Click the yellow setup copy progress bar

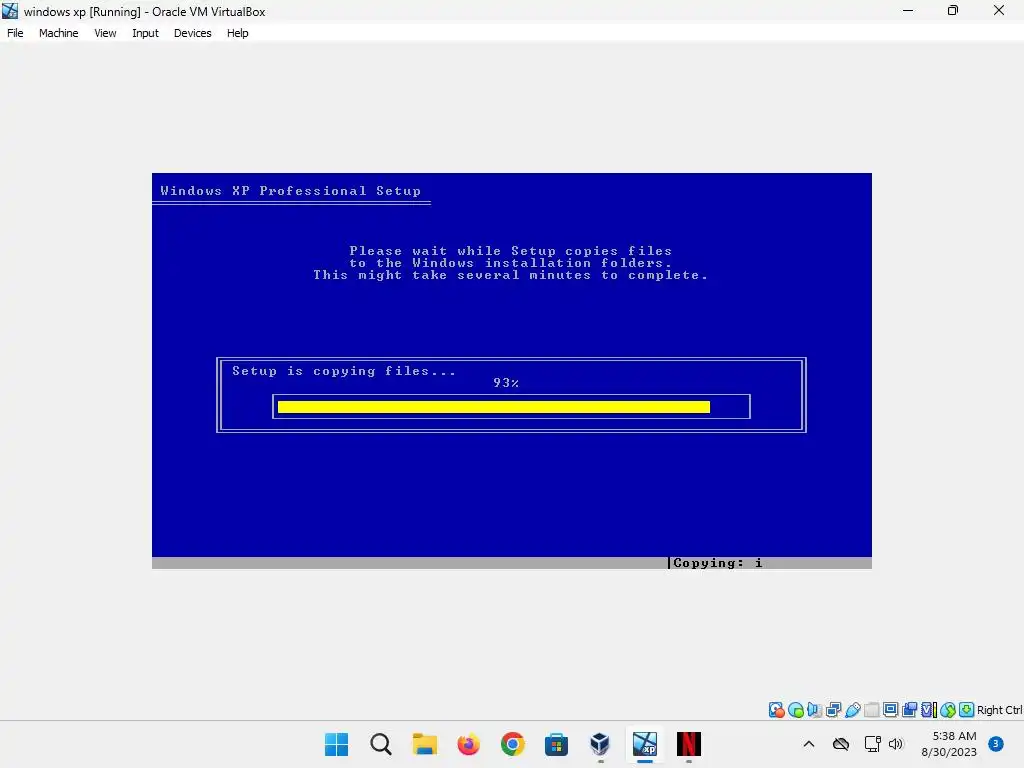494,407
